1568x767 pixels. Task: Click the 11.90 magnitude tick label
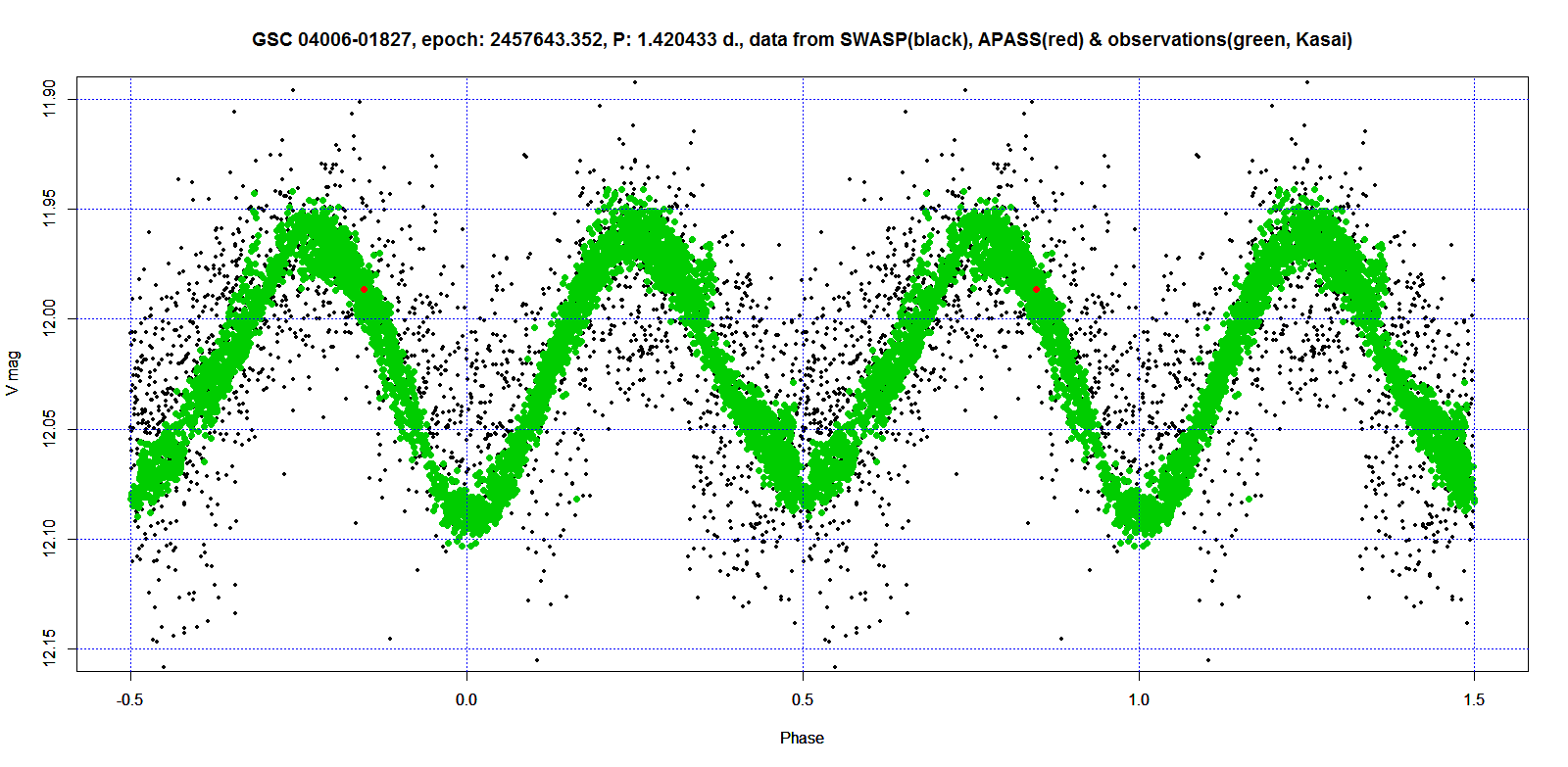tap(50, 98)
